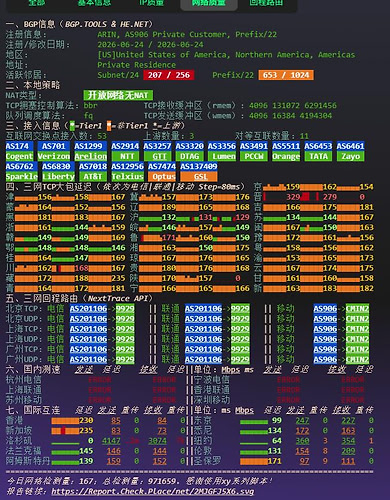Viewport: 390px width, 500px height.
Task: Click the AS5511 Orange badge
Action: [286, 151]
